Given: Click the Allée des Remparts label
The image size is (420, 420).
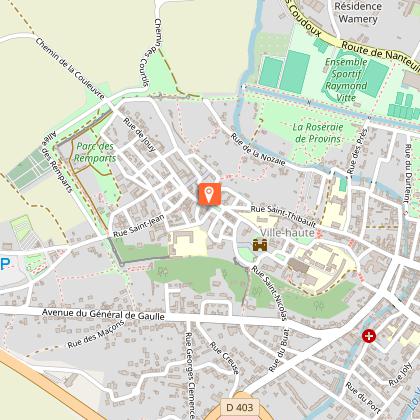Looking at the screenshot, I should [x=57, y=162].
